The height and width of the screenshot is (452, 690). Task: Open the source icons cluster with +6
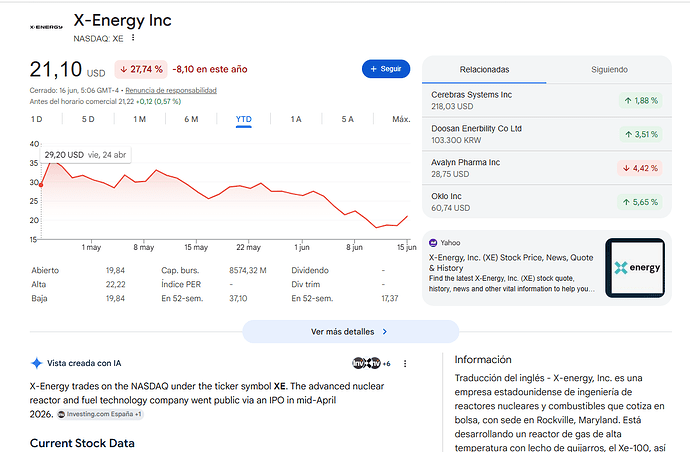point(371,363)
